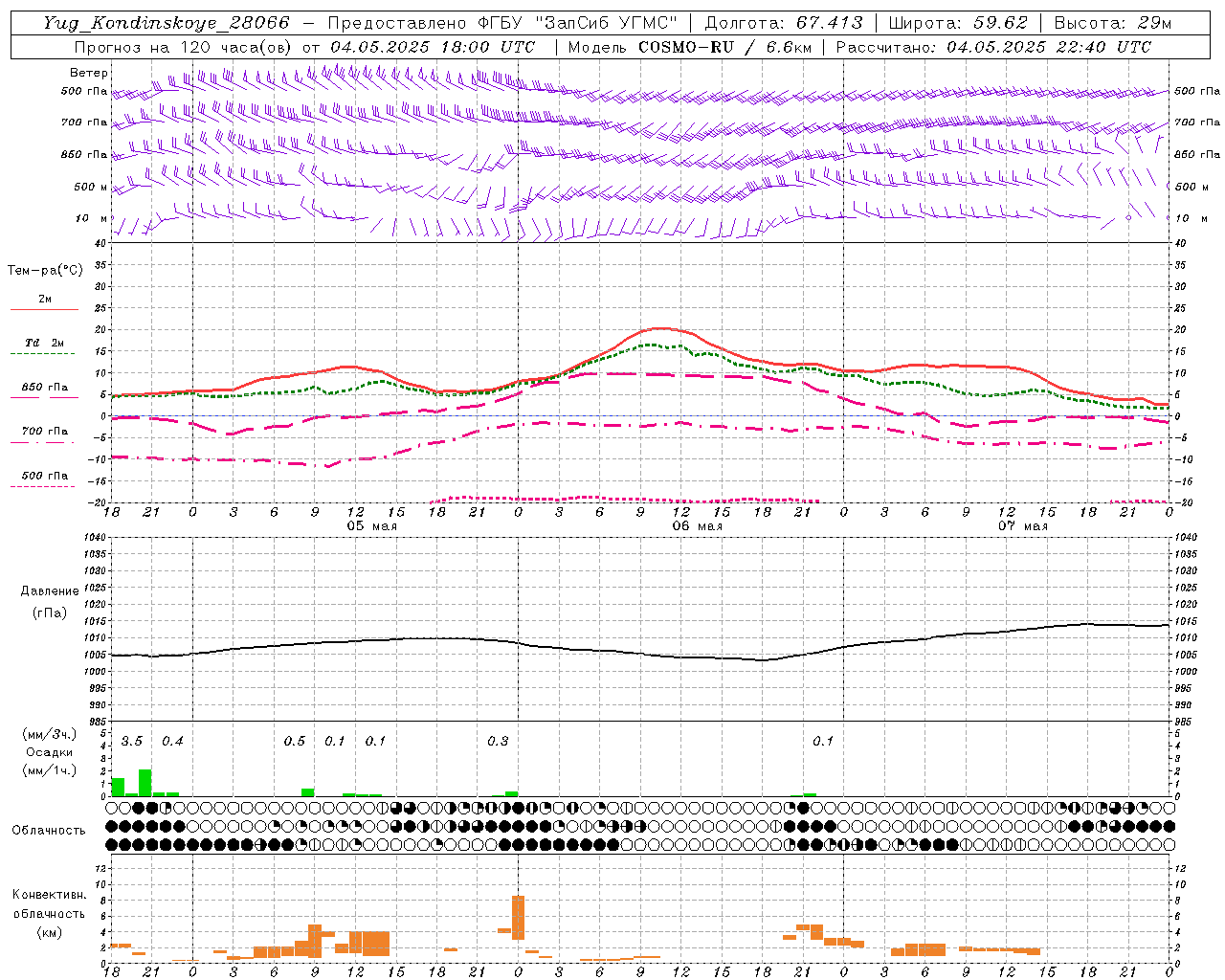The image size is (1225, 980).
Task: Click the 'Тем-ра(°C)' temperature axis title
Action: click(x=45, y=271)
